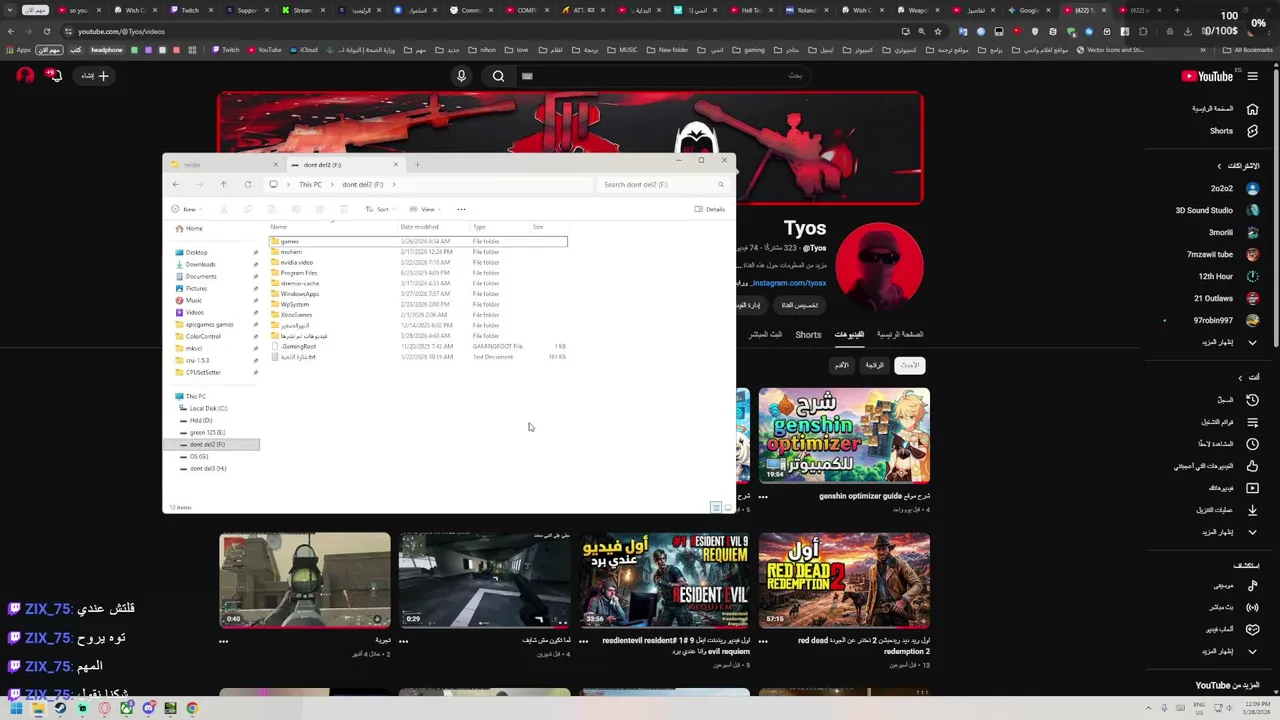Go up one folder level in Explorer
The height and width of the screenshot is (720, 1280).
[224, 184]
